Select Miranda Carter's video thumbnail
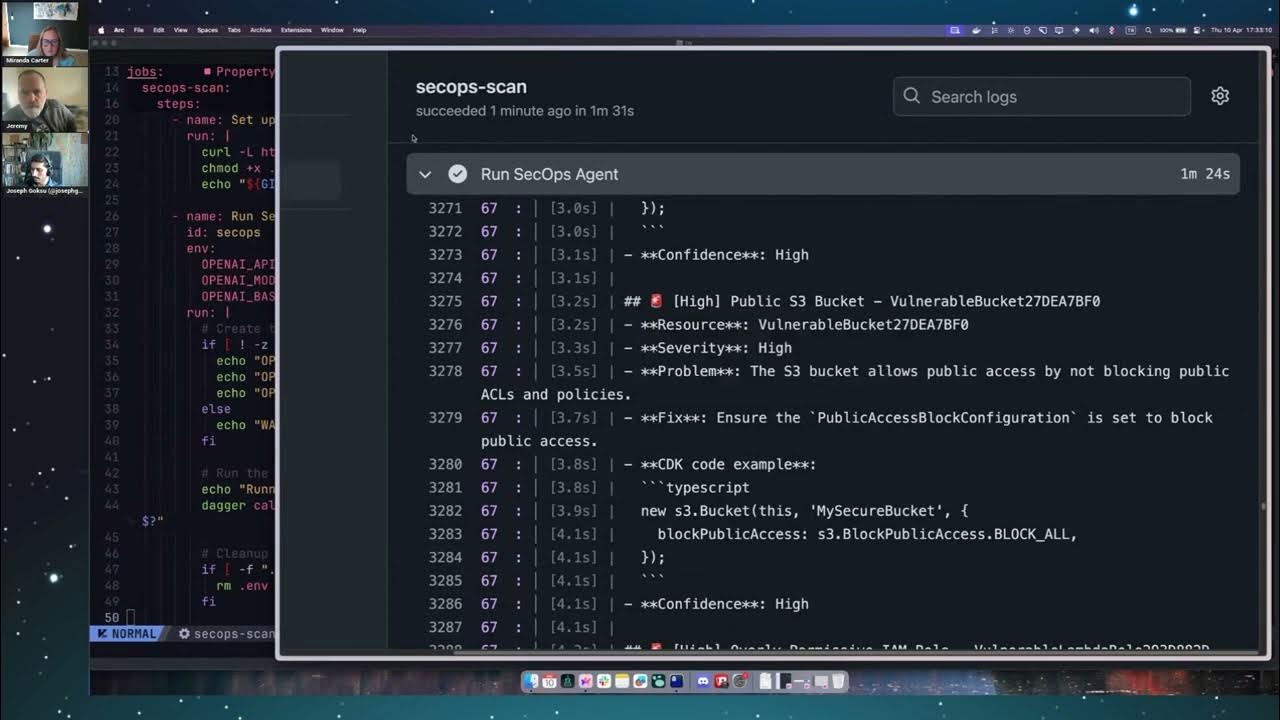The image size is (1280, 720). click(42, 30)
